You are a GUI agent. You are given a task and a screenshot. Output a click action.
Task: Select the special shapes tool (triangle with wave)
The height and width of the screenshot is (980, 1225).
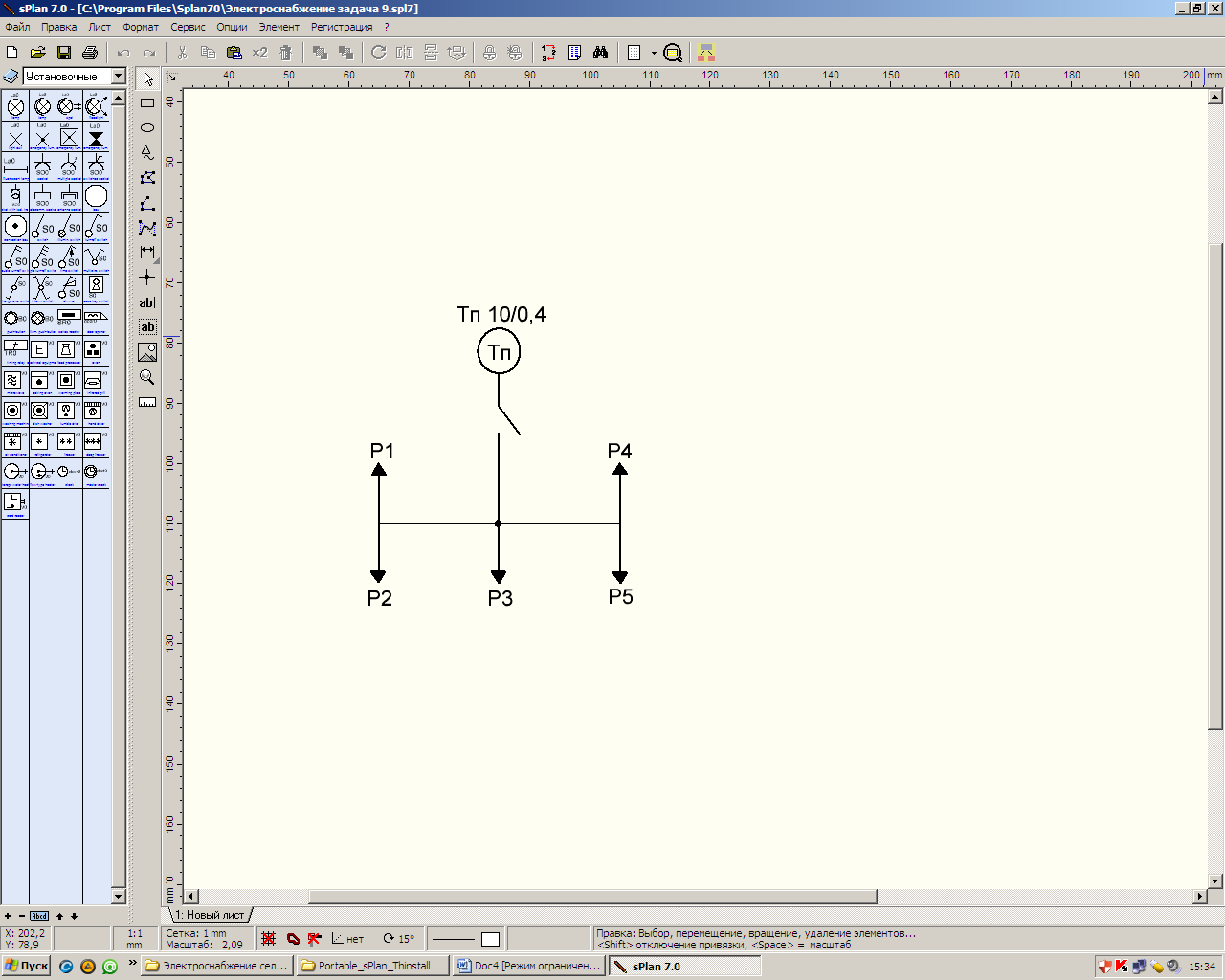(147, 152)
